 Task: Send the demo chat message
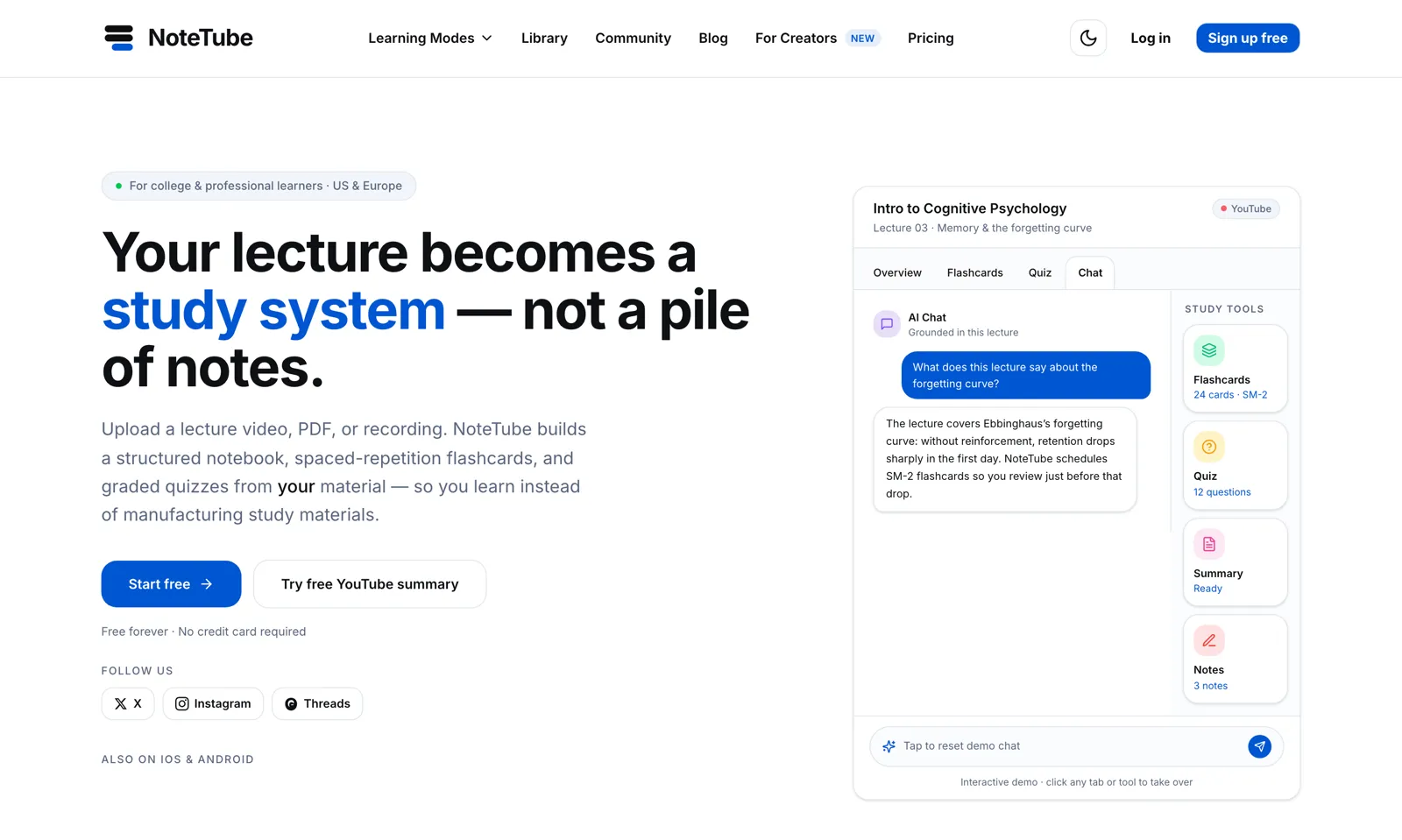click(1259, 746)
